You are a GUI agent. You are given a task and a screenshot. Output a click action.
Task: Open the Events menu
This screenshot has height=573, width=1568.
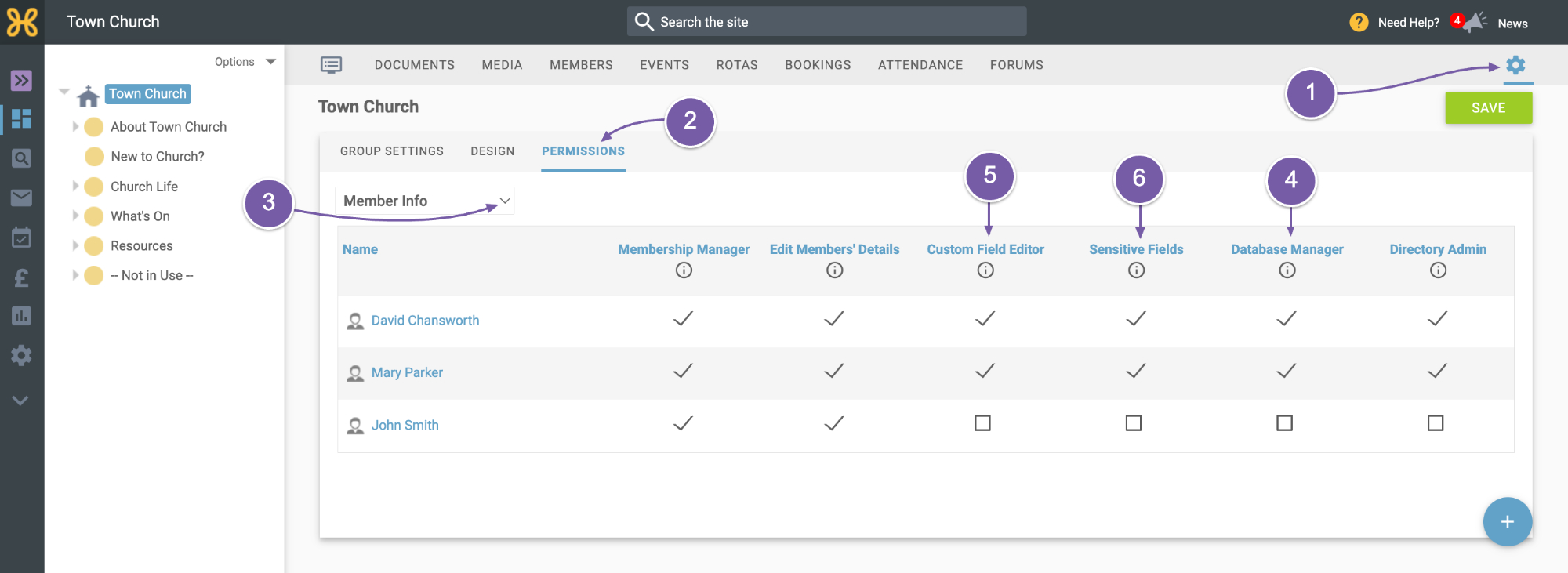[664, 65]
